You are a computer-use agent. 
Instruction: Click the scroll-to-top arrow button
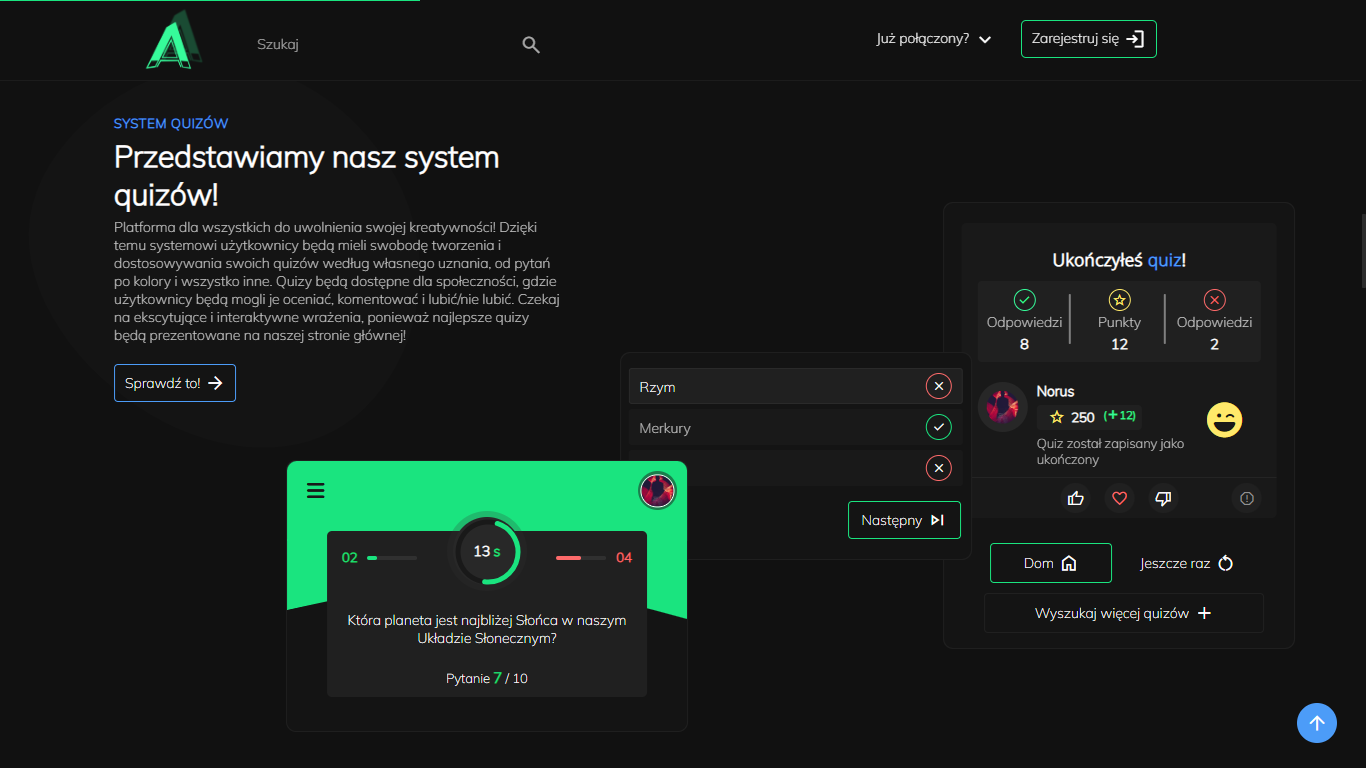(1316, 723)
